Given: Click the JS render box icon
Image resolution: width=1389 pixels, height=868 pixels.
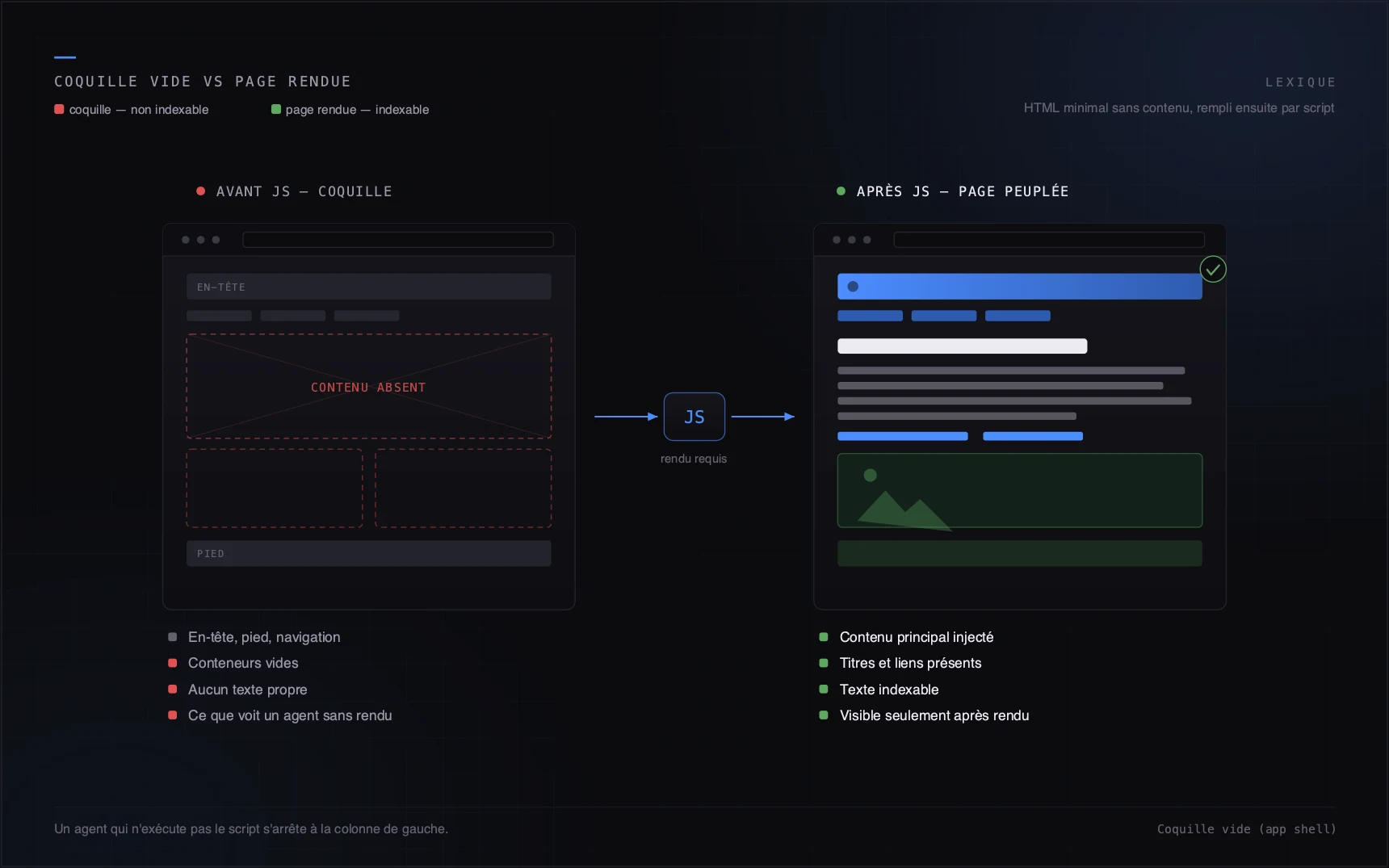Looking at the screenshot, I should pos(694,417).
